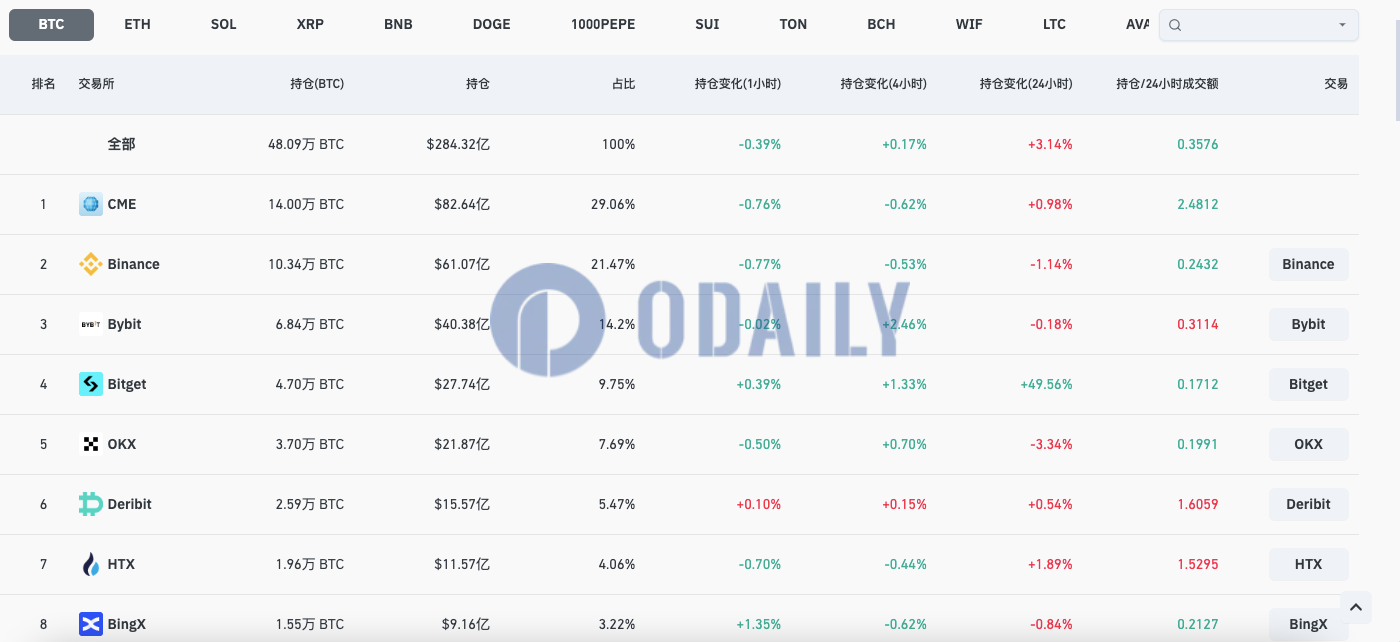The height and width of the screenshot is (642, 1400).
Task: Click the HTX trade button
Action: 1308,564
